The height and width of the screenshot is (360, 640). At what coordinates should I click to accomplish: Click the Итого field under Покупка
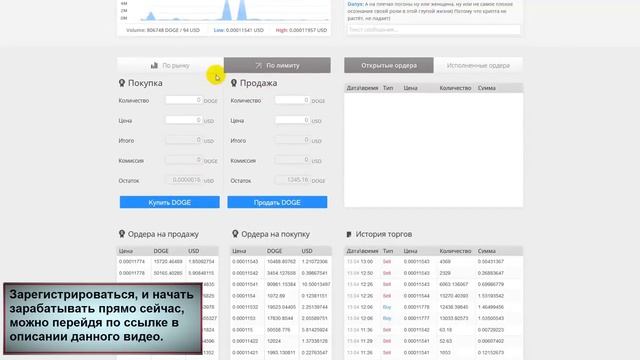(x=184, y=140)
